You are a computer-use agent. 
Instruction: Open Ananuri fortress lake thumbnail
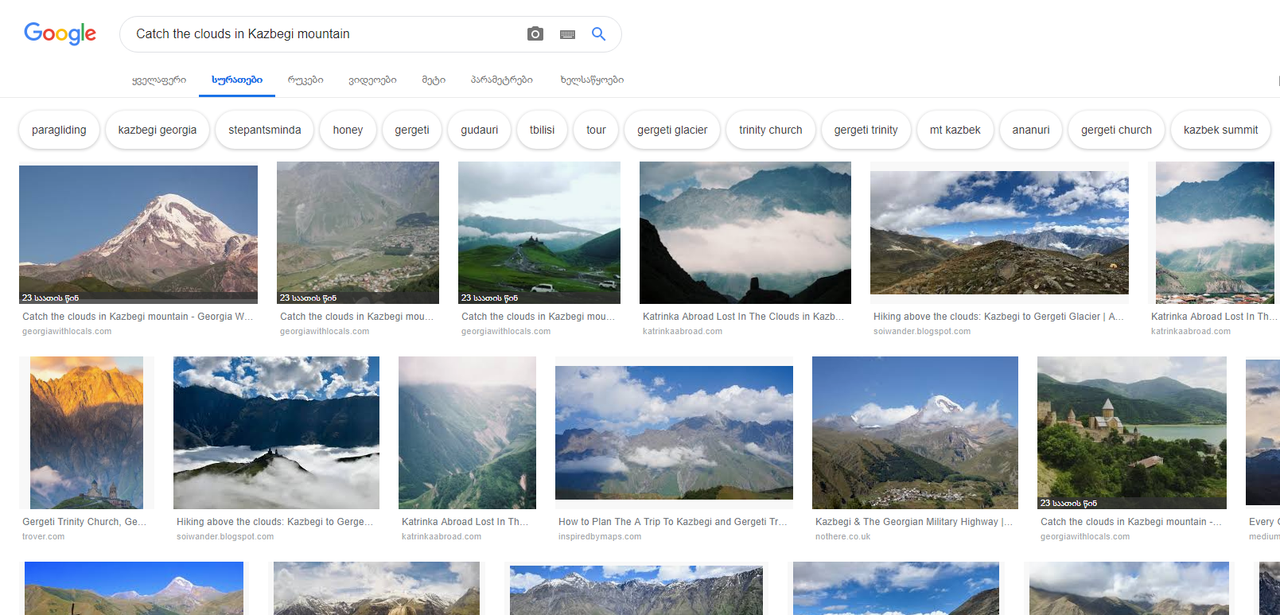[1132, 433]
